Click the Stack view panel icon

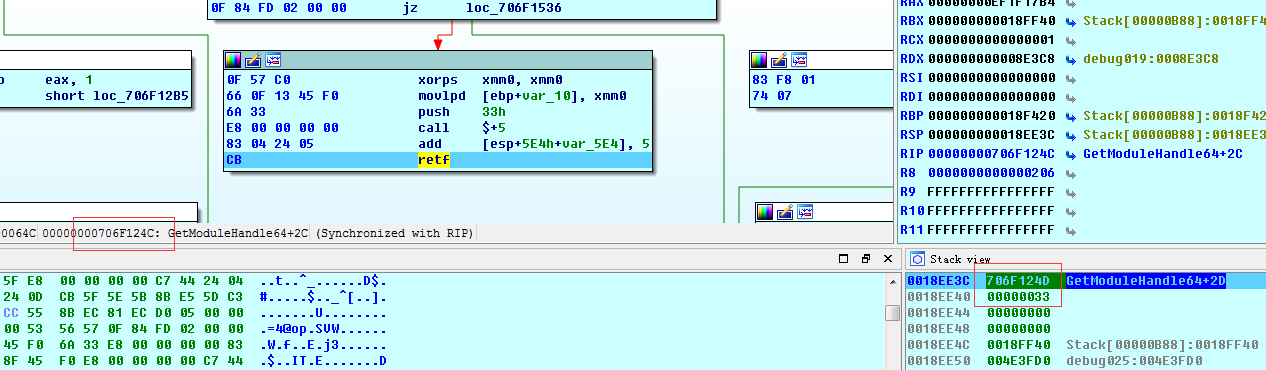(x=917, y=258)
